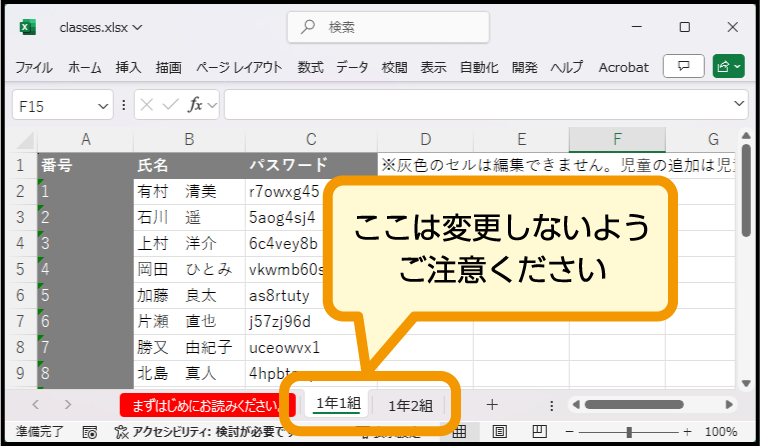Click the vertical scrollbar down arrow
This screenshot has width=760, height=448.
click(x=747, y=383)
